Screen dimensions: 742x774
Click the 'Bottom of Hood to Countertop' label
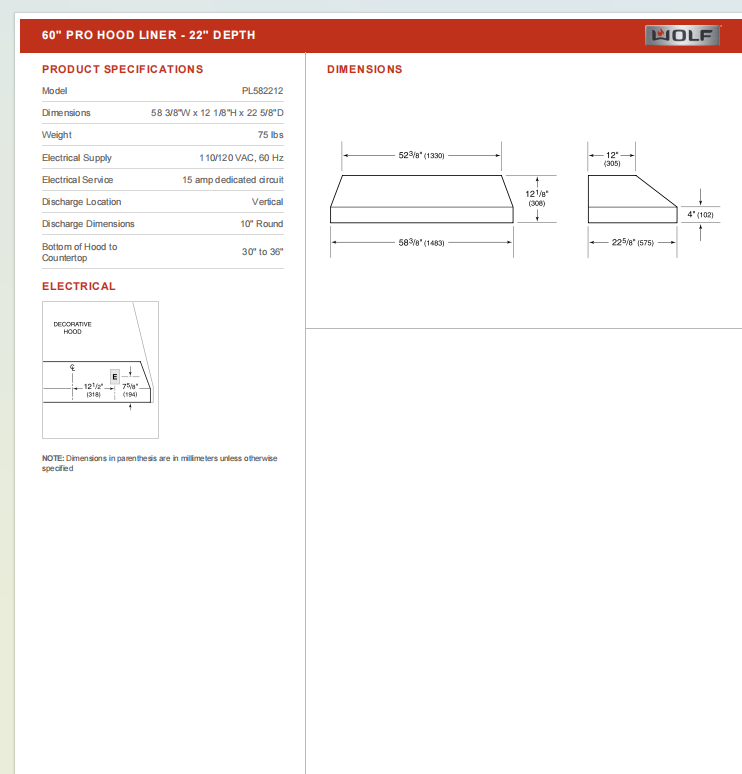(x=79, y=252)
